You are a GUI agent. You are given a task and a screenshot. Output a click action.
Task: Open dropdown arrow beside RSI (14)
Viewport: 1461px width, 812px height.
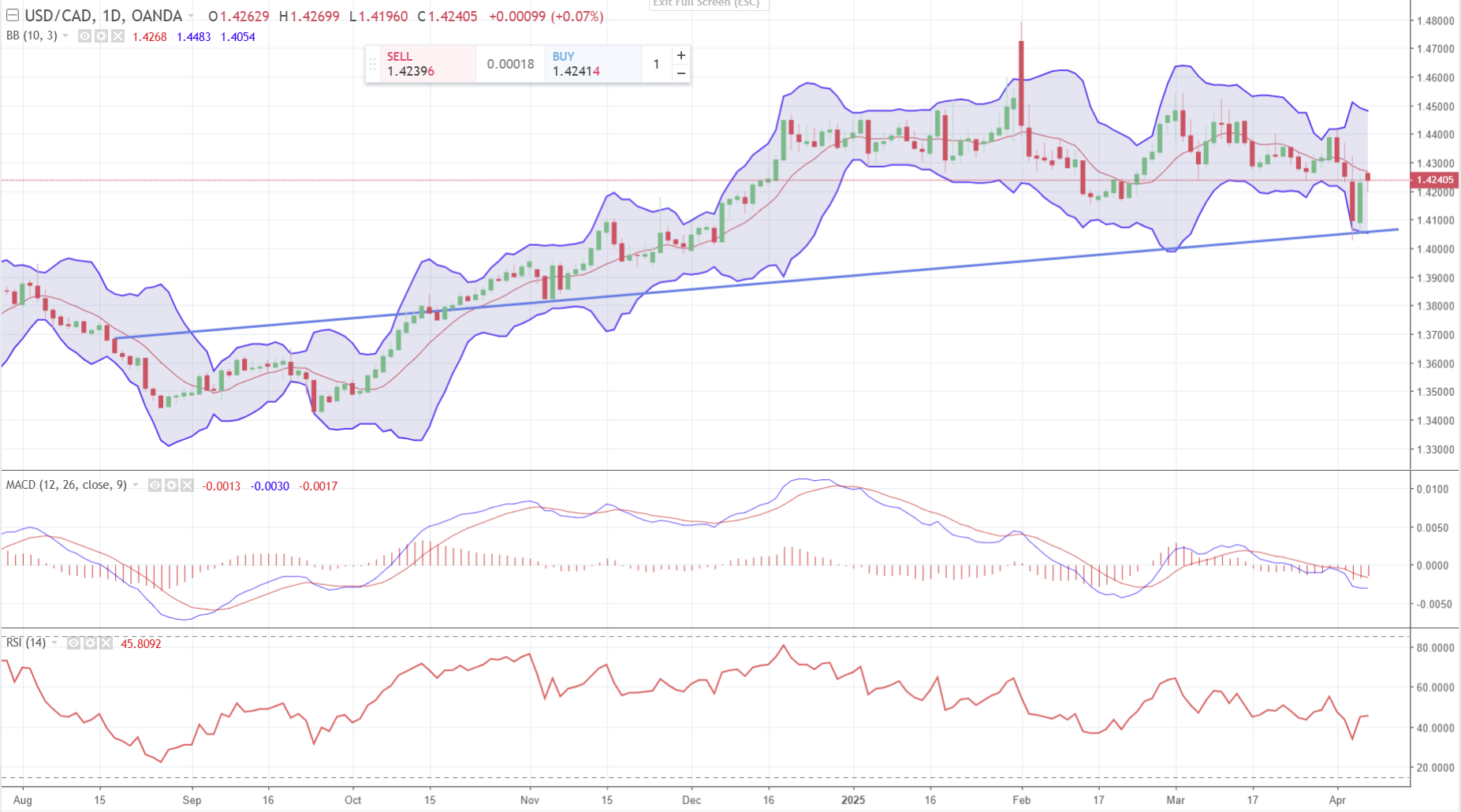pyautogui.click(x=54, y=643)
